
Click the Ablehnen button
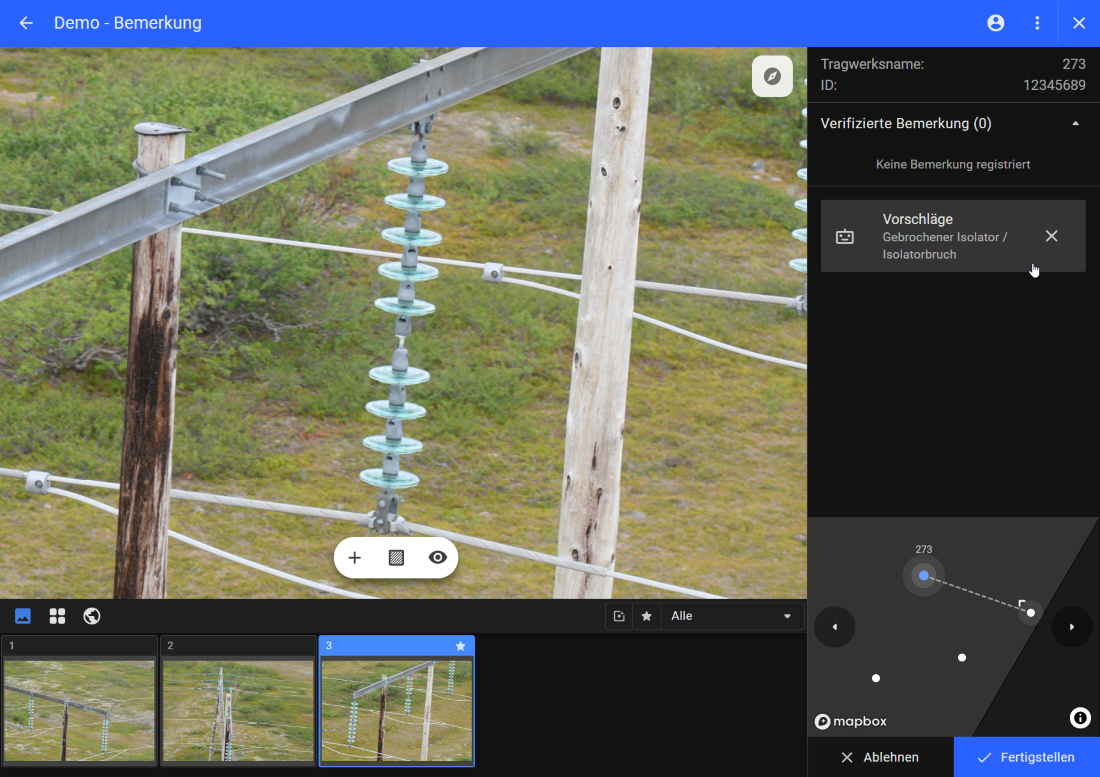(880, 757)
